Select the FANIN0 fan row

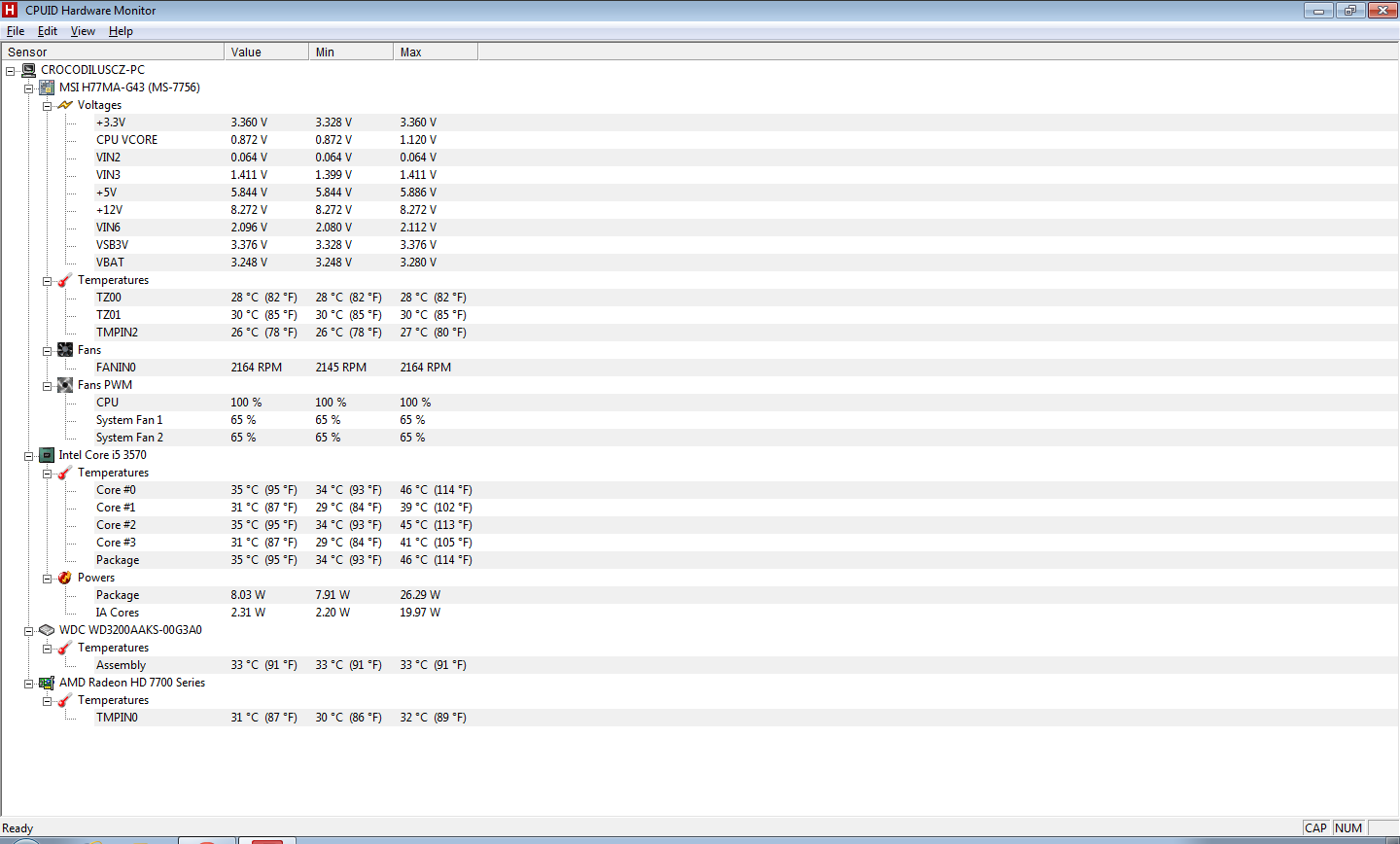coord(747,368)
